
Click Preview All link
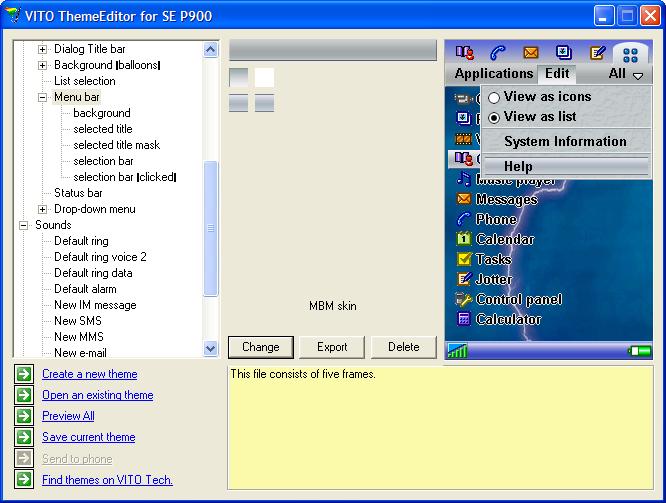click(68, 416)
